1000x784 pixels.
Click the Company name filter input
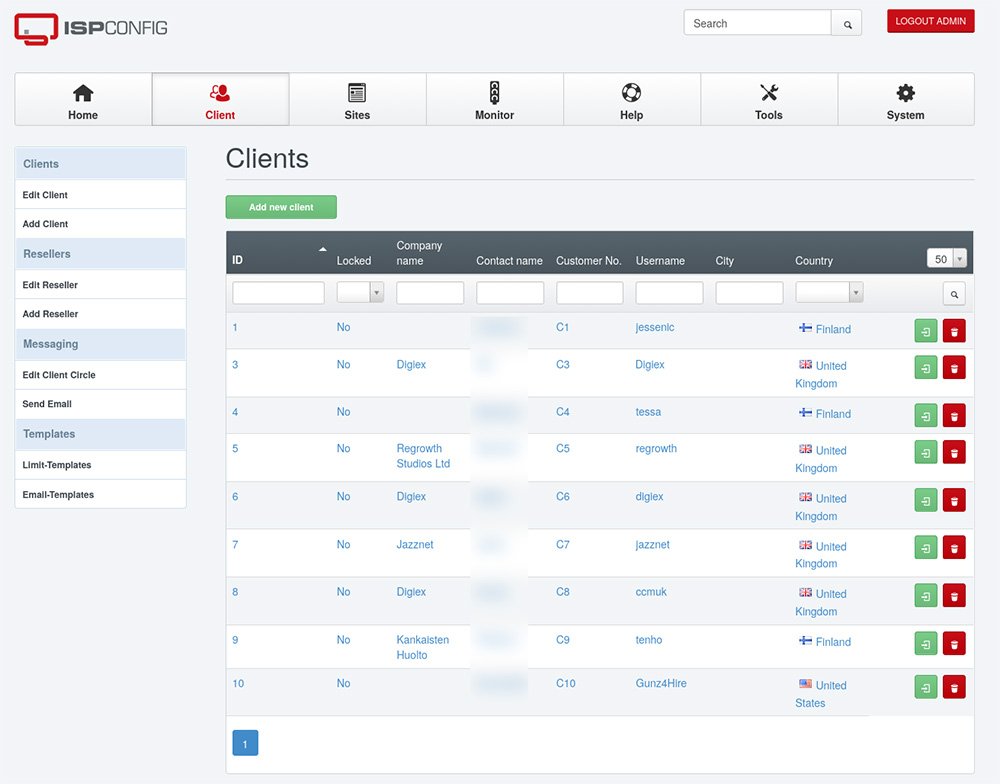pyautogui.click(x=430, y=293)
